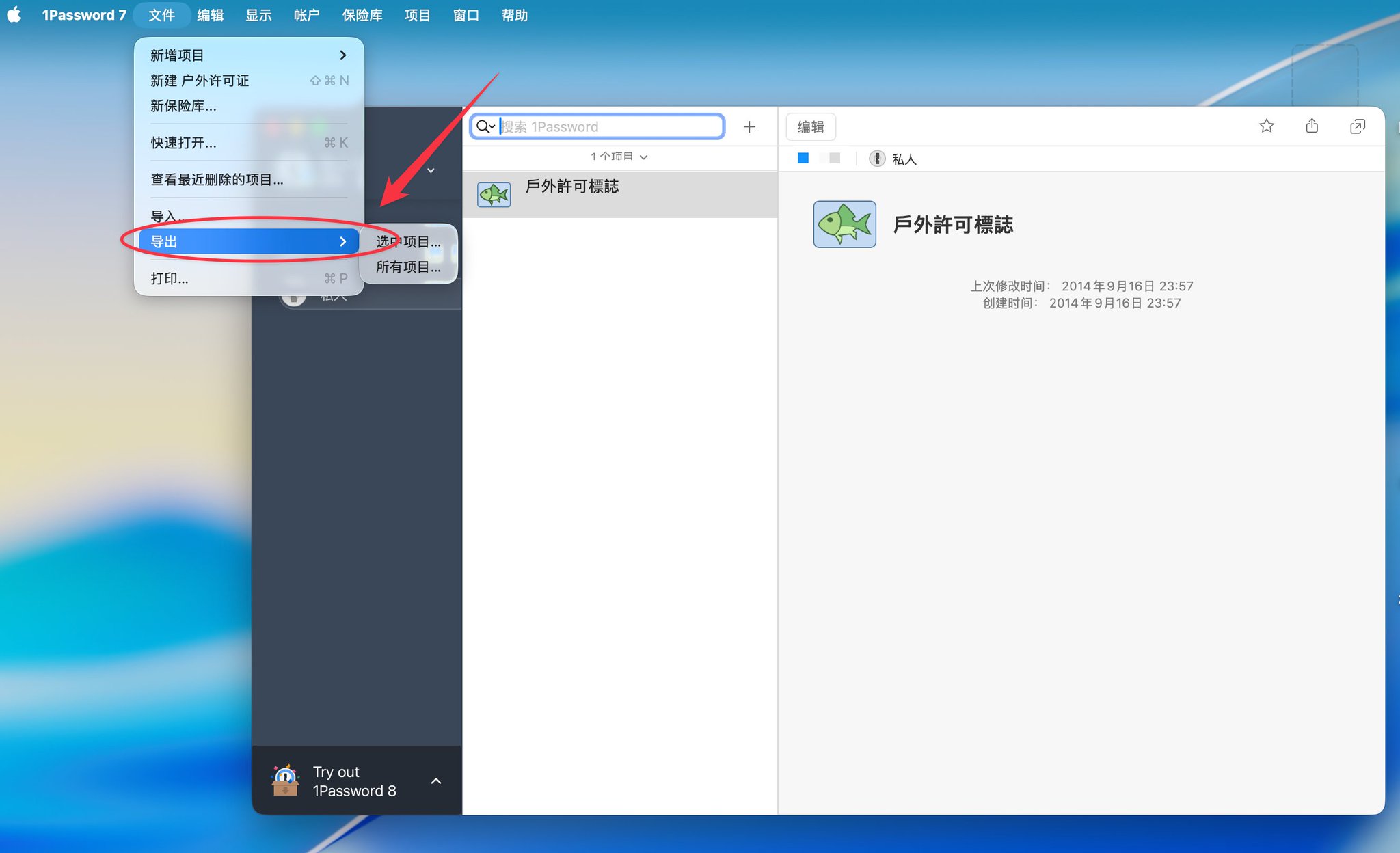Click the blue square indicator
Screen dimensions: 1400x853
pyautogui.click(x=803, y=159)
